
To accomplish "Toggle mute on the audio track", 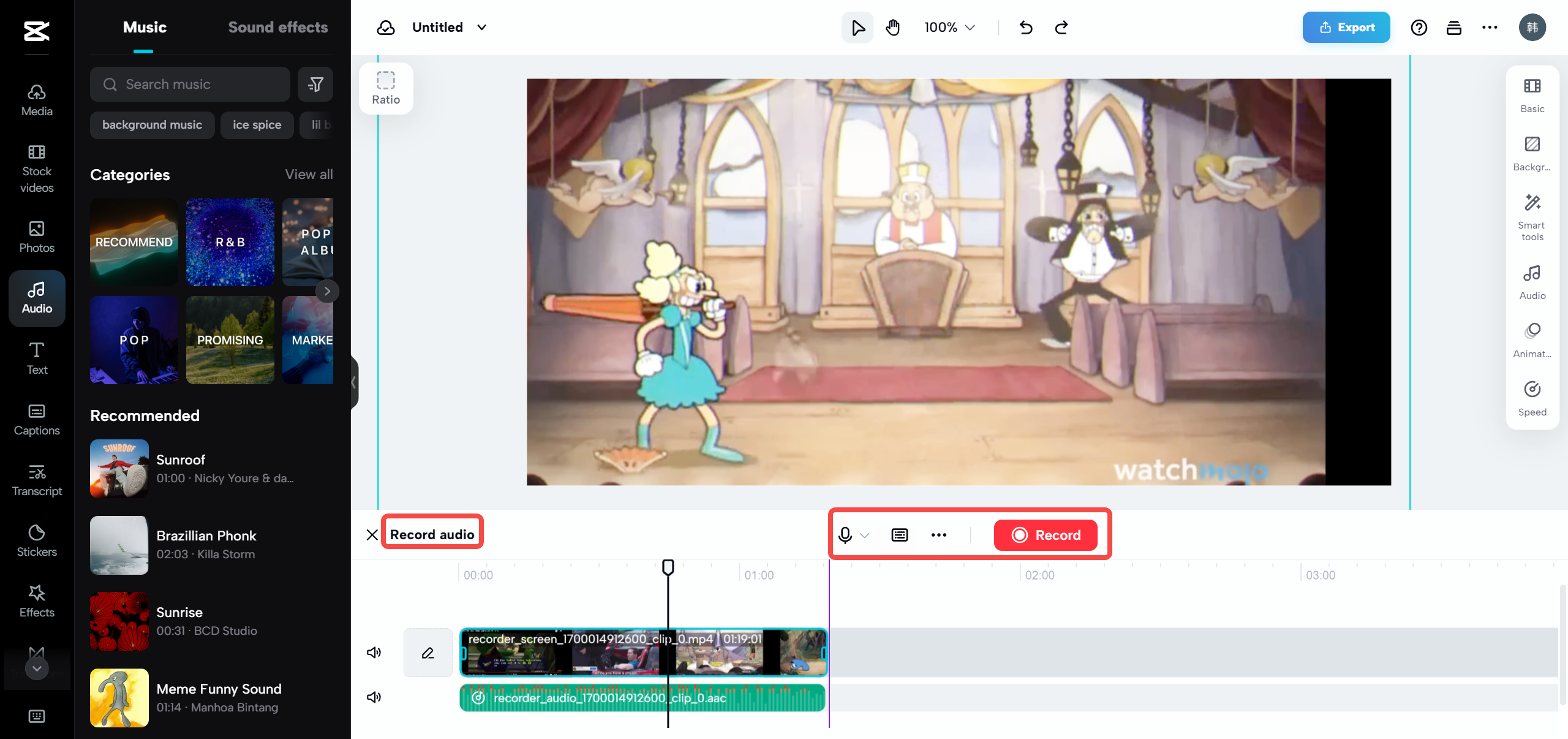I will 375,697.
